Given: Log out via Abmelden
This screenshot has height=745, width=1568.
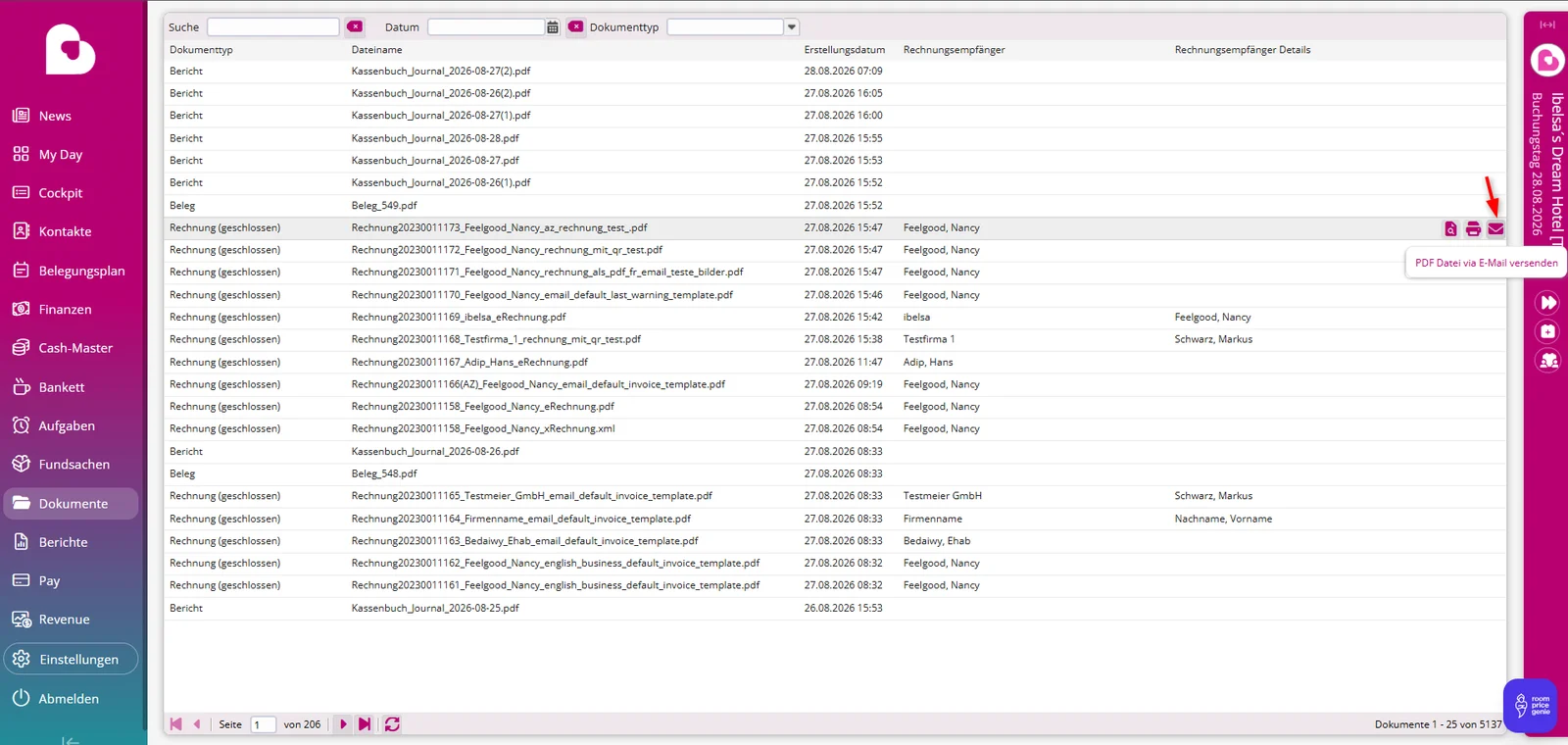Looking at the screenshot, I should [71, 699].
